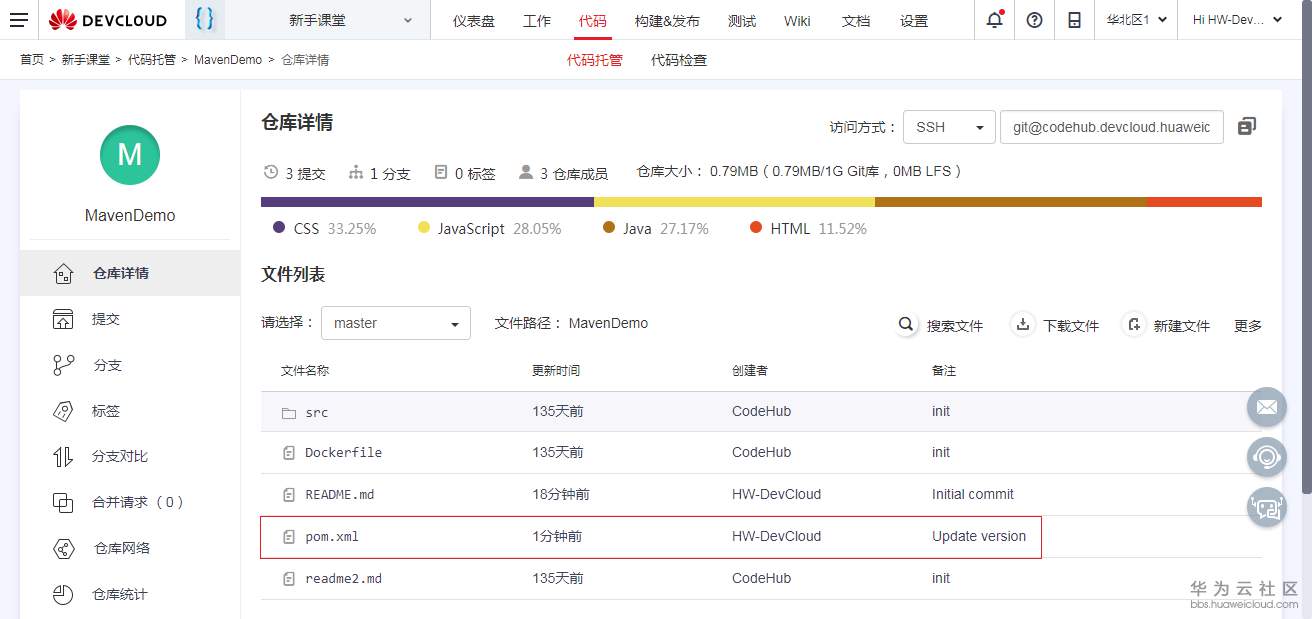The width and height of the screenshot is (1312, 619).
Task: Copy the repository URL with clipboard icon
Action: 1247,126
